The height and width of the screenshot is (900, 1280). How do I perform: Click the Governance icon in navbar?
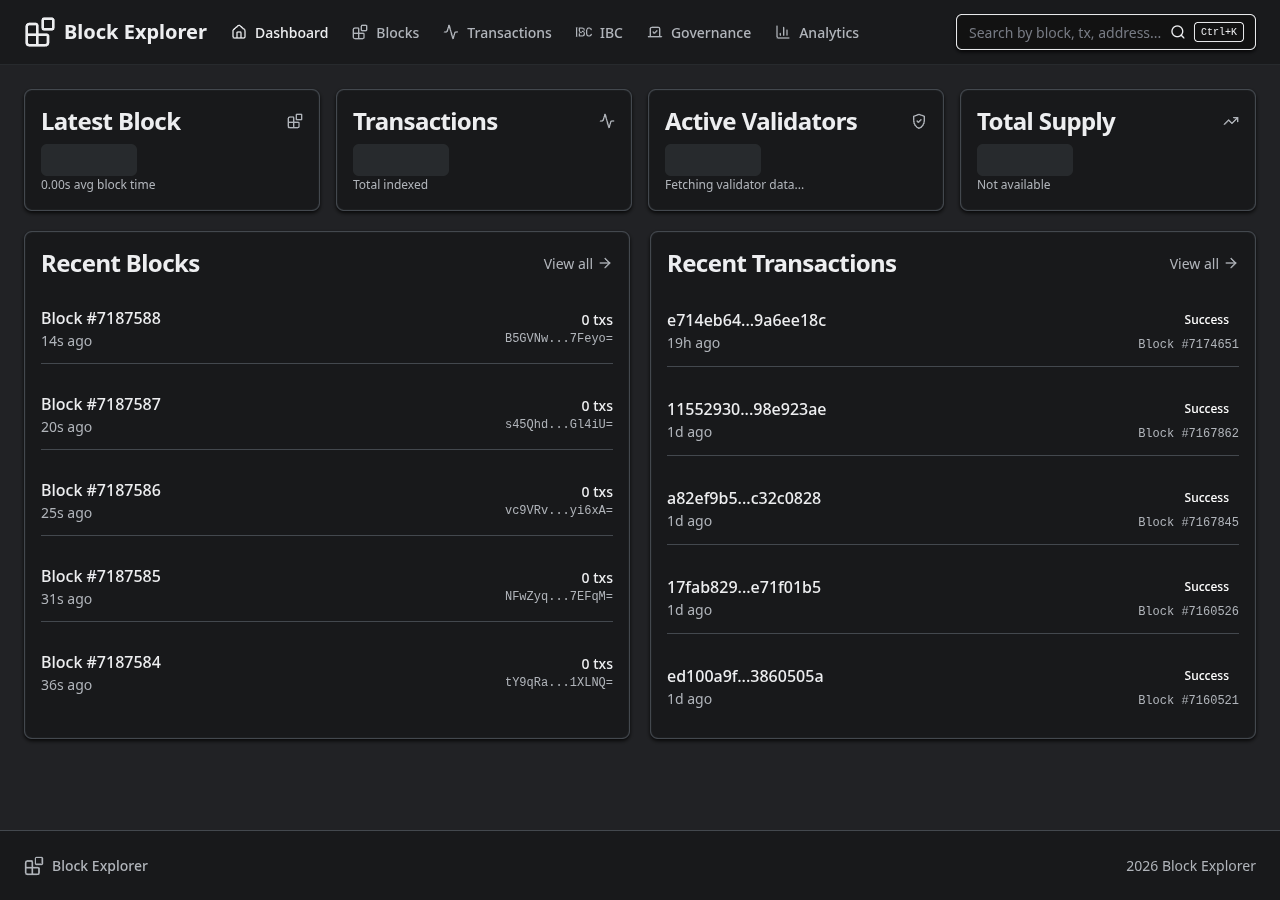point(655,32)
